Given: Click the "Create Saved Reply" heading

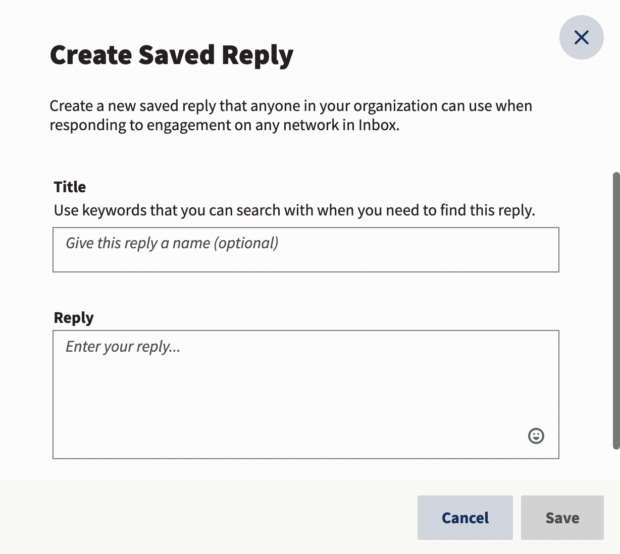Looking at the screenshot, I should click(x=171, y=55).
